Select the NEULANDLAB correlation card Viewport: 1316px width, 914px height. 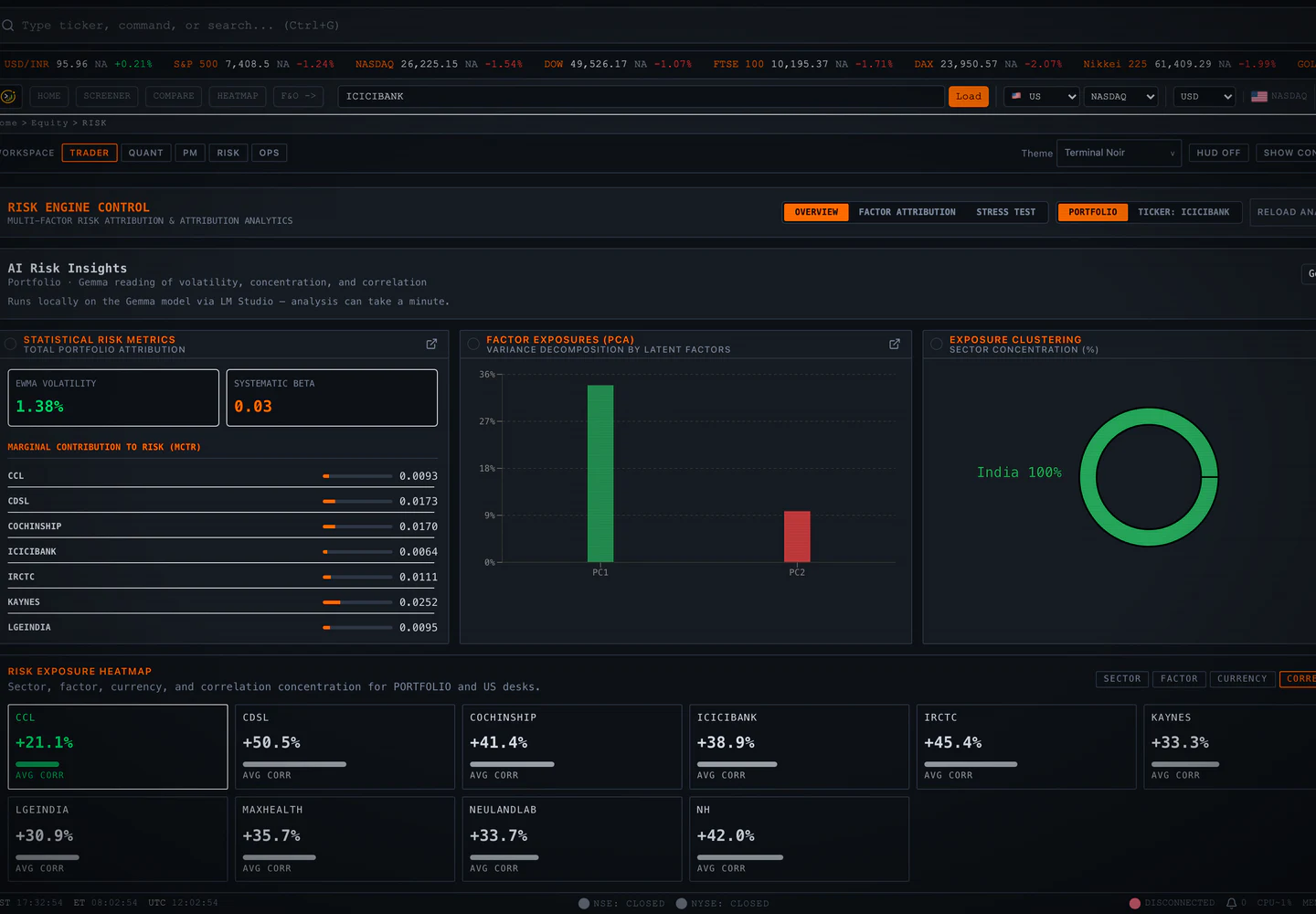(x=572, y=839)
